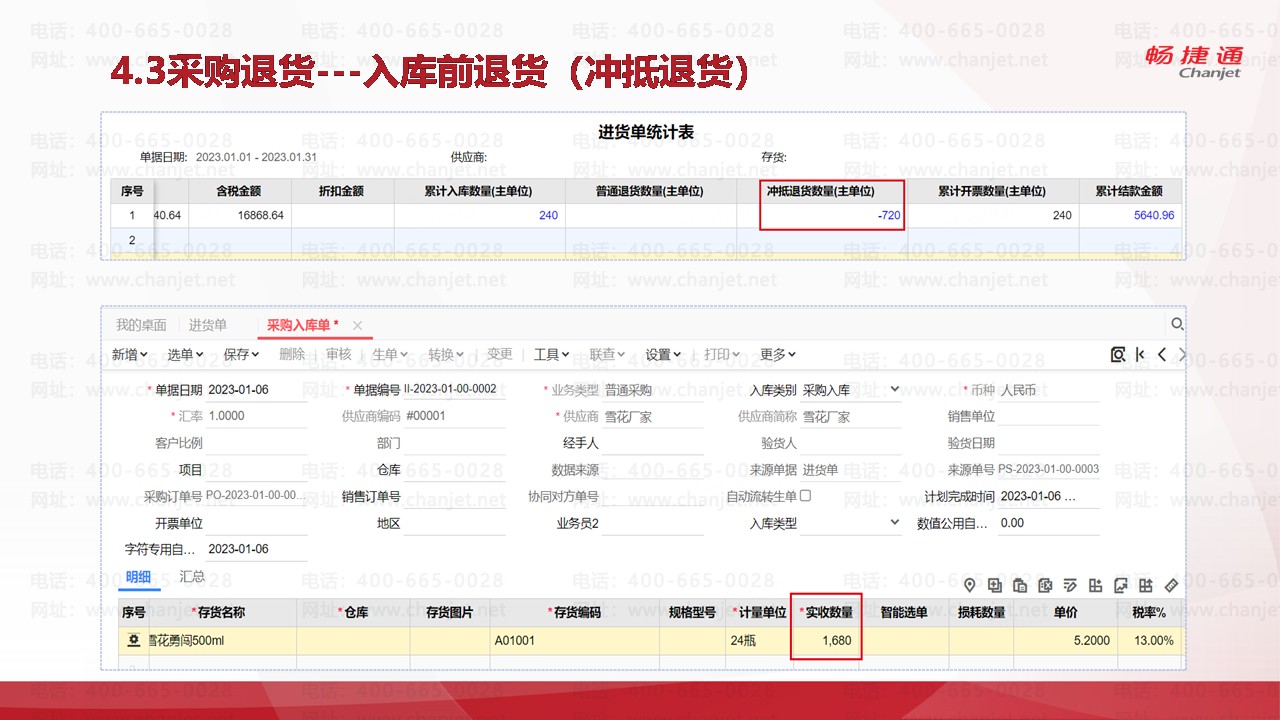1280x720 pixels.
Task: Switch to the 汇总 tab
Action: tap(192, 576)
